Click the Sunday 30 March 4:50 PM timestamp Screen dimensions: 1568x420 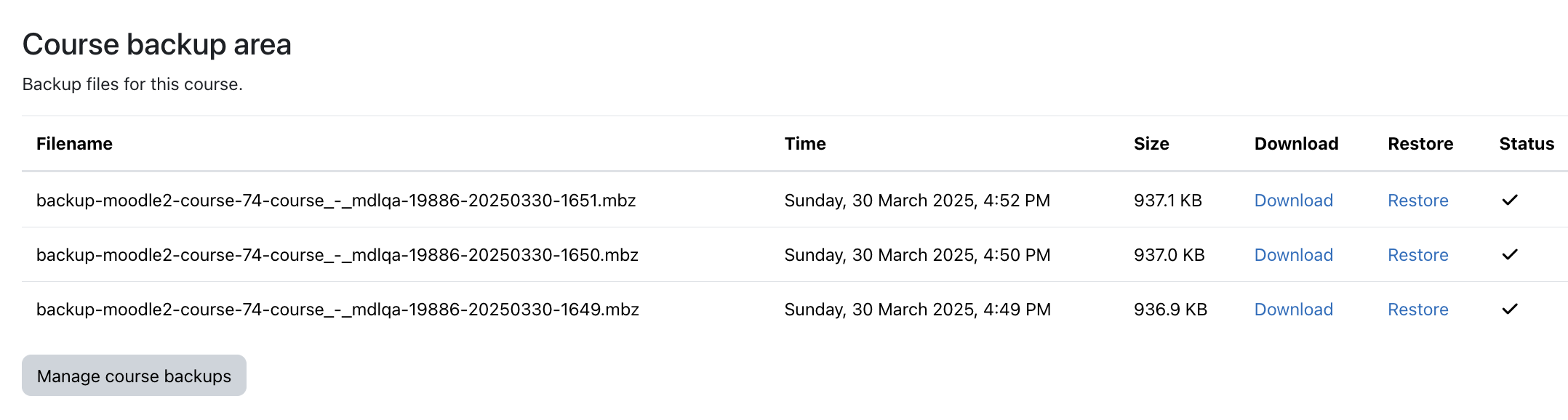pos(917,255)
